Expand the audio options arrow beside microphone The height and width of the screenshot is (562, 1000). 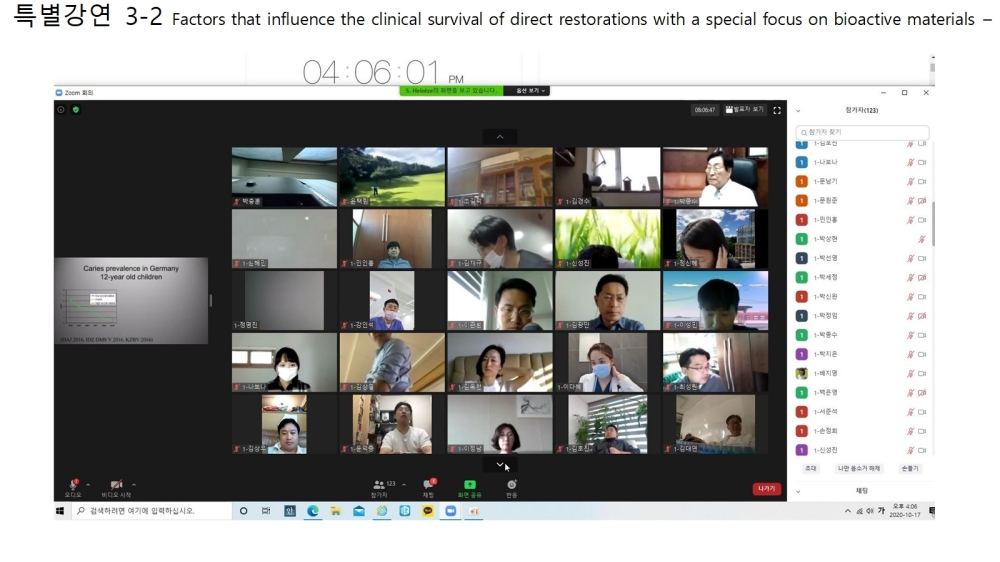[88, 484]
